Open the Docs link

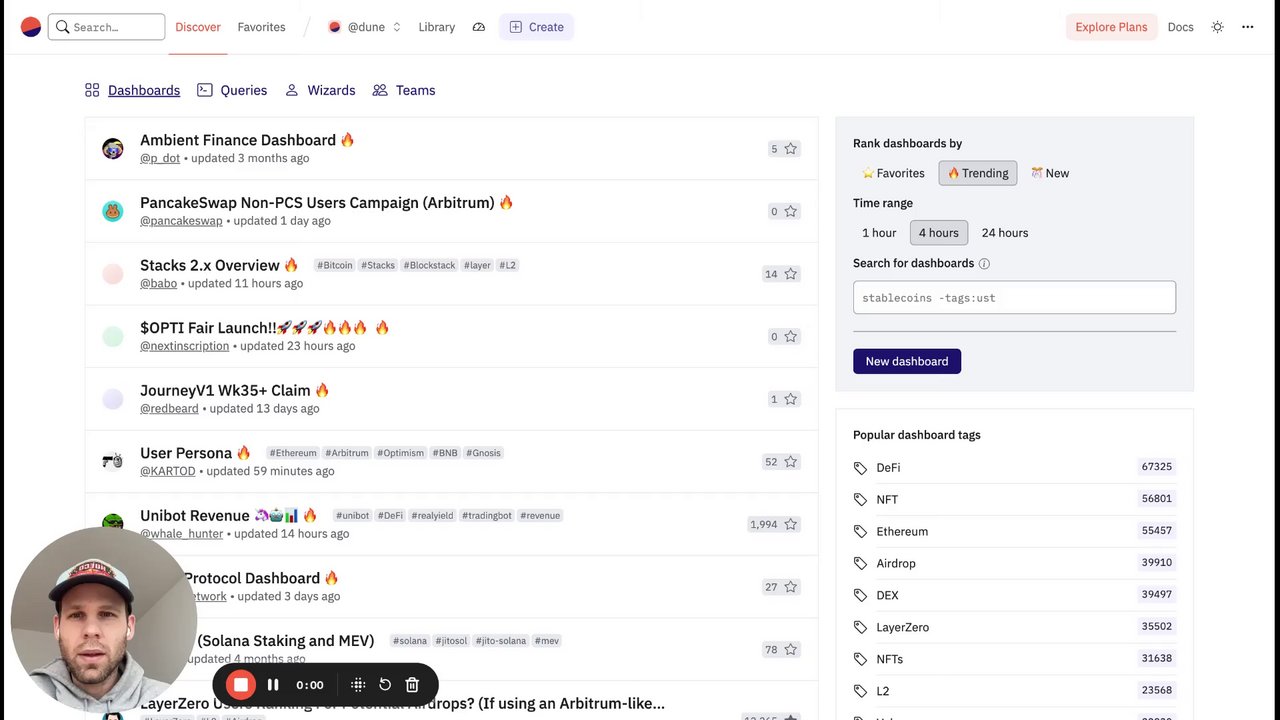pyautogui.click(x=1180, y=27)
